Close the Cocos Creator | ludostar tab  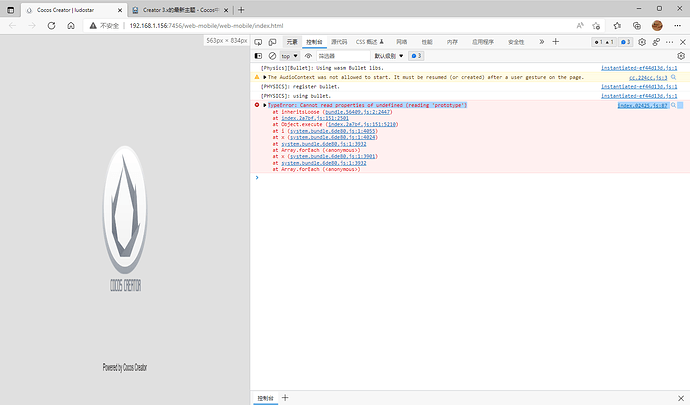pos(120,10)
